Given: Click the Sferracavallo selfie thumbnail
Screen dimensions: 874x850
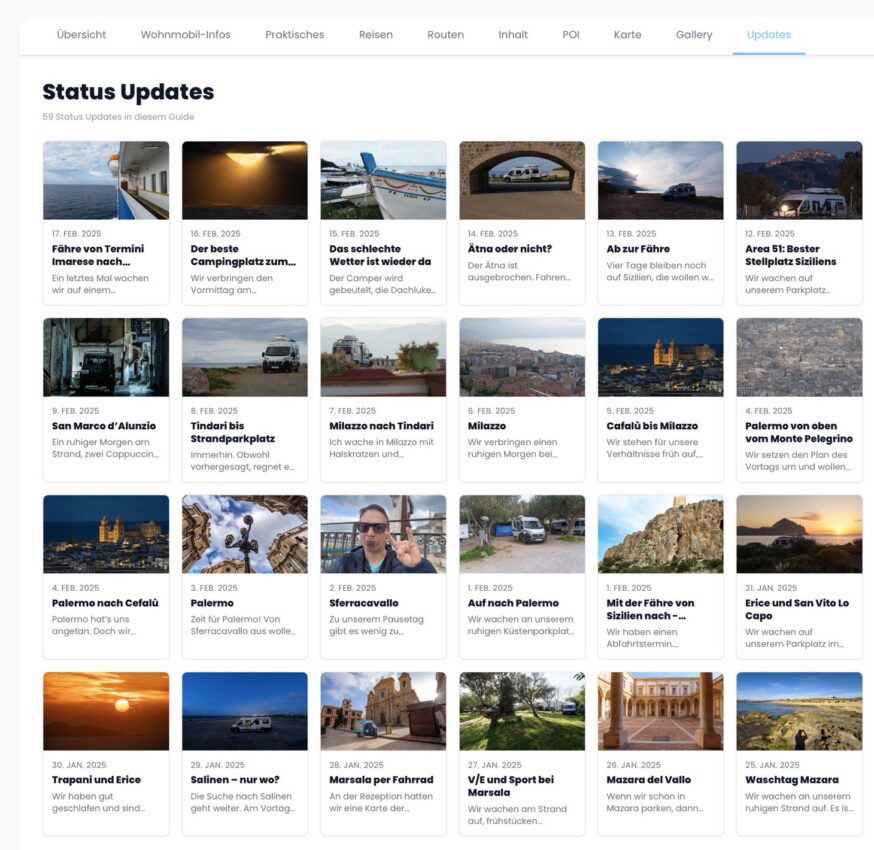Looking at the screenshot, I should (x=383, y=534).
